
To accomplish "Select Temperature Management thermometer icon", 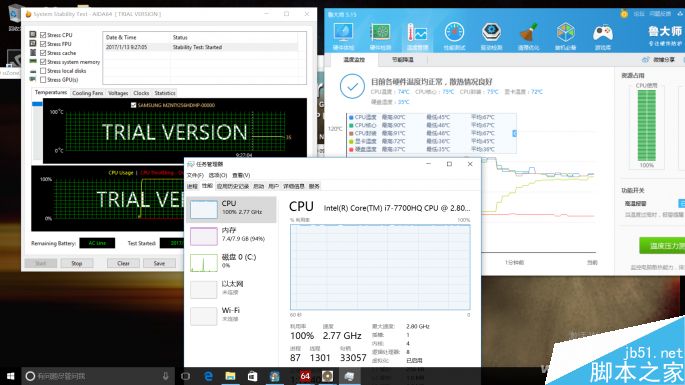I will tap(417, 33).
